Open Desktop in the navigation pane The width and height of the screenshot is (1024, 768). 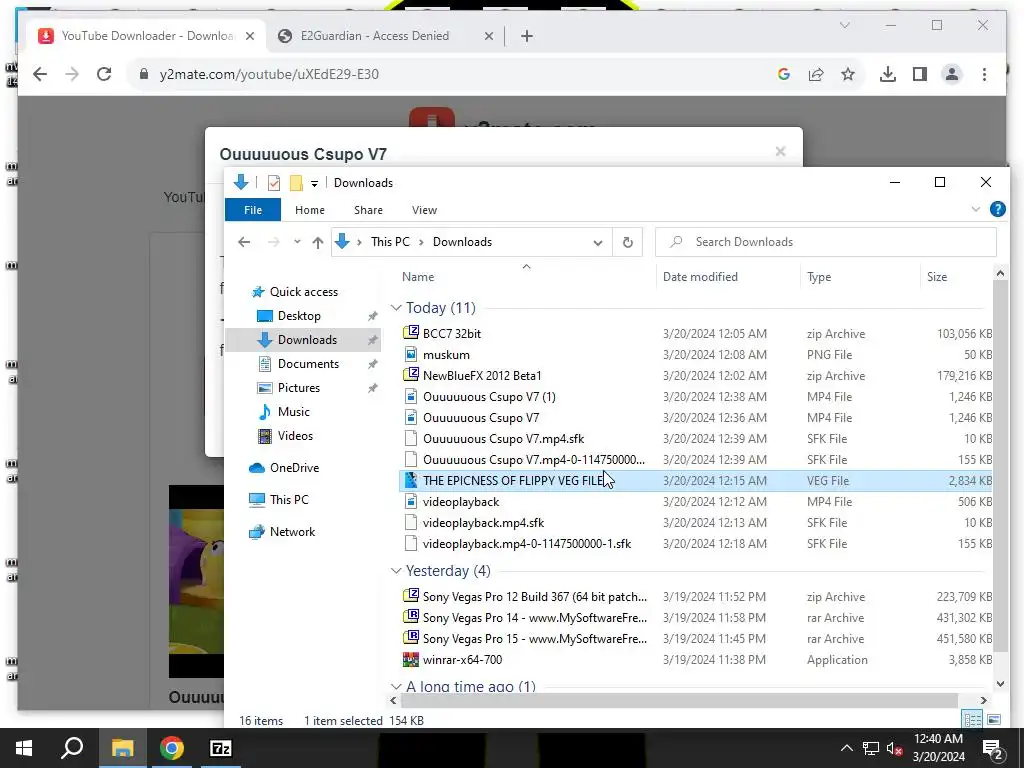(x=298, y=316)
